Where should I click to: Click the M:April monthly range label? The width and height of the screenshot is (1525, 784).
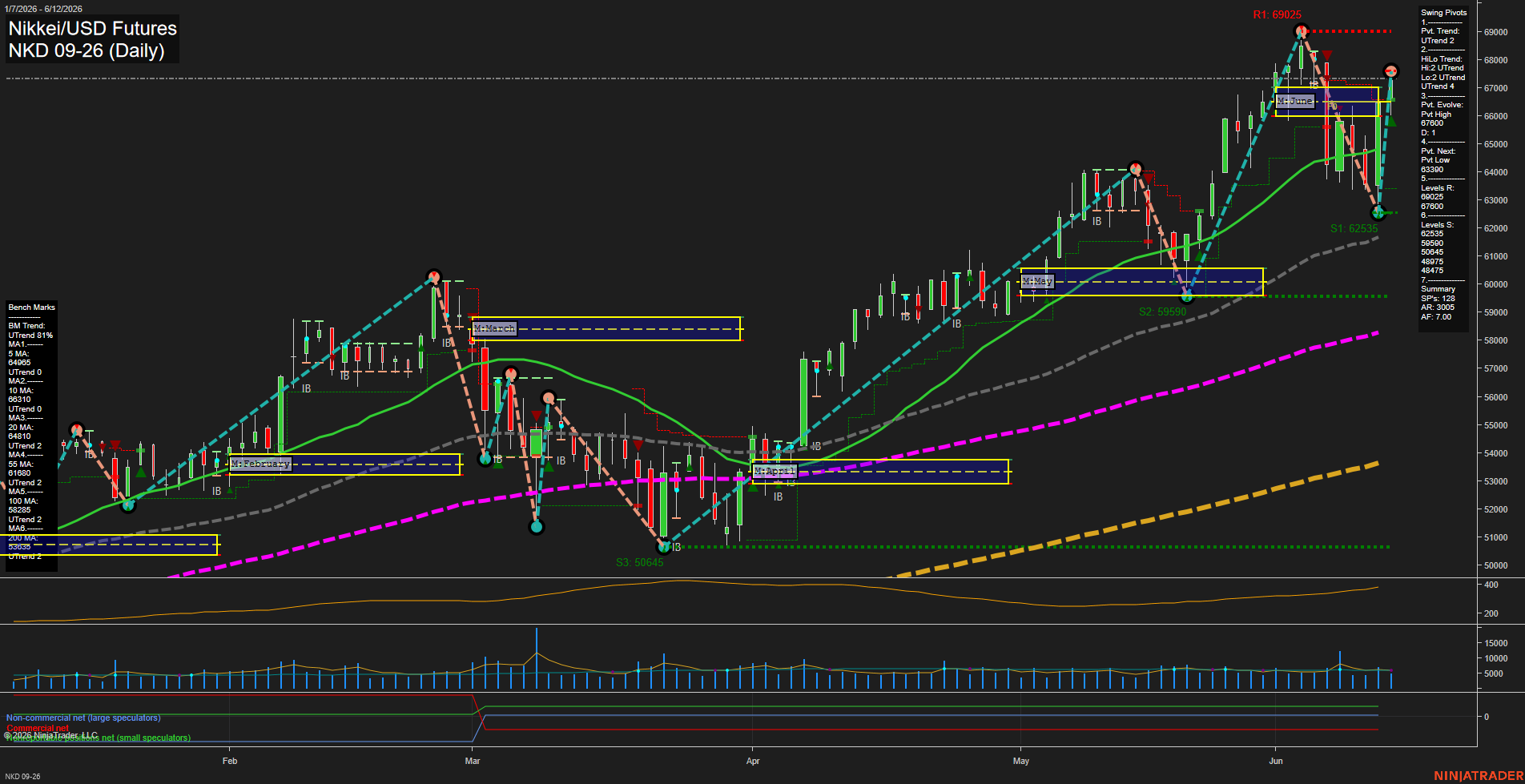point(775,471)
